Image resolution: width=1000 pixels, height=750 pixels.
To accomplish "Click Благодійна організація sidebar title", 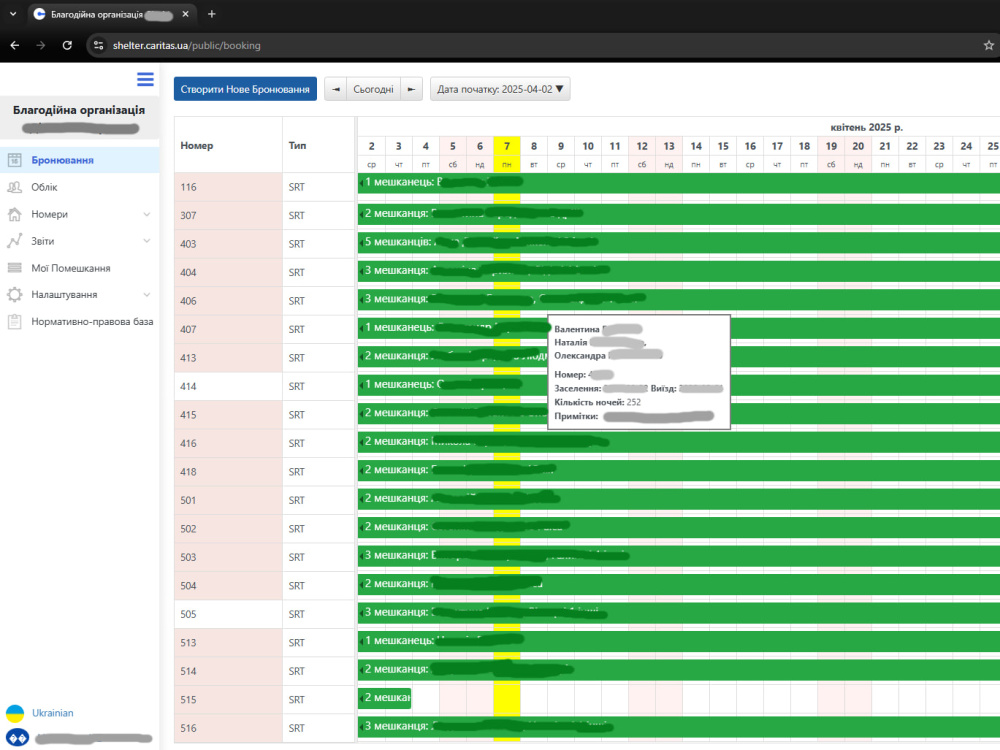I will coord(79,110).
